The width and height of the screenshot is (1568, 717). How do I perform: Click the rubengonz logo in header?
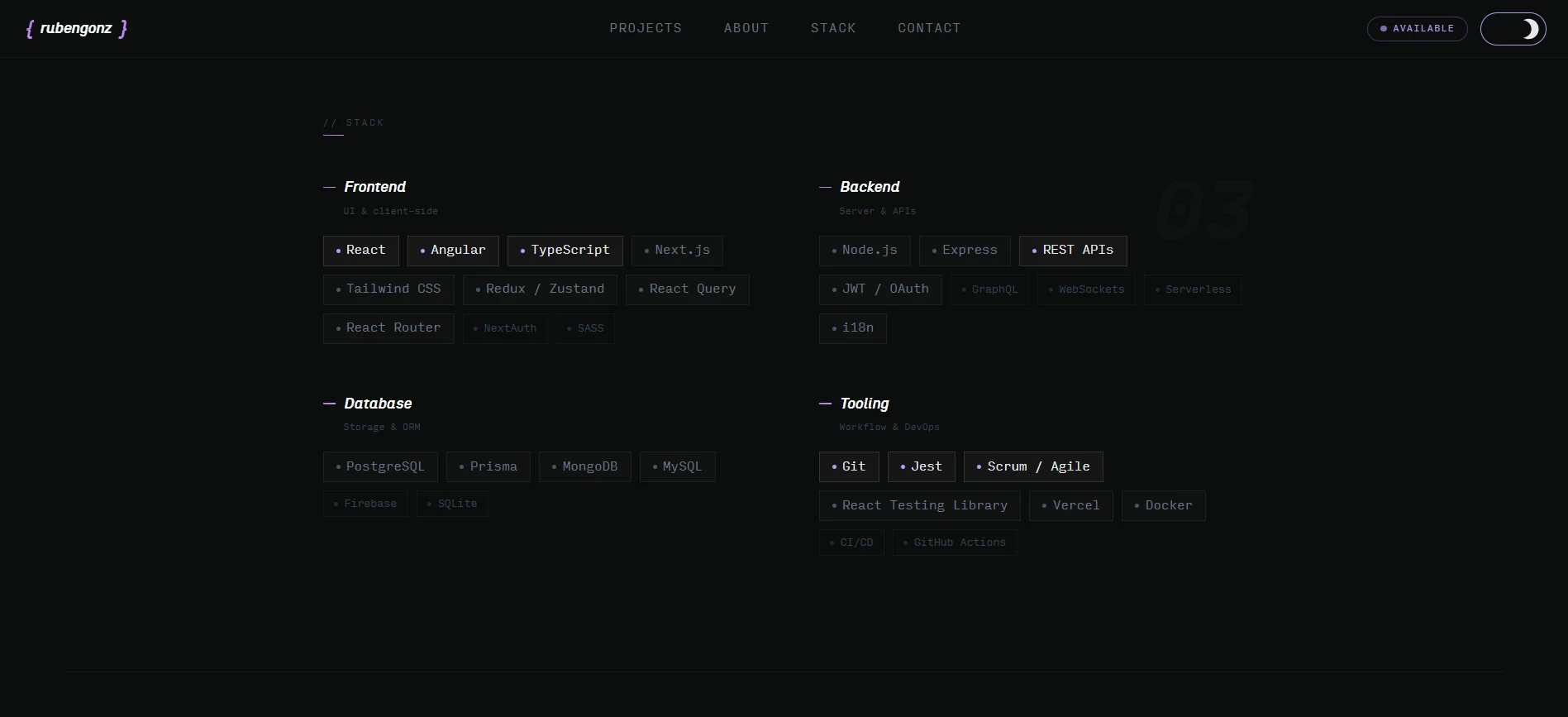point(77,28)
